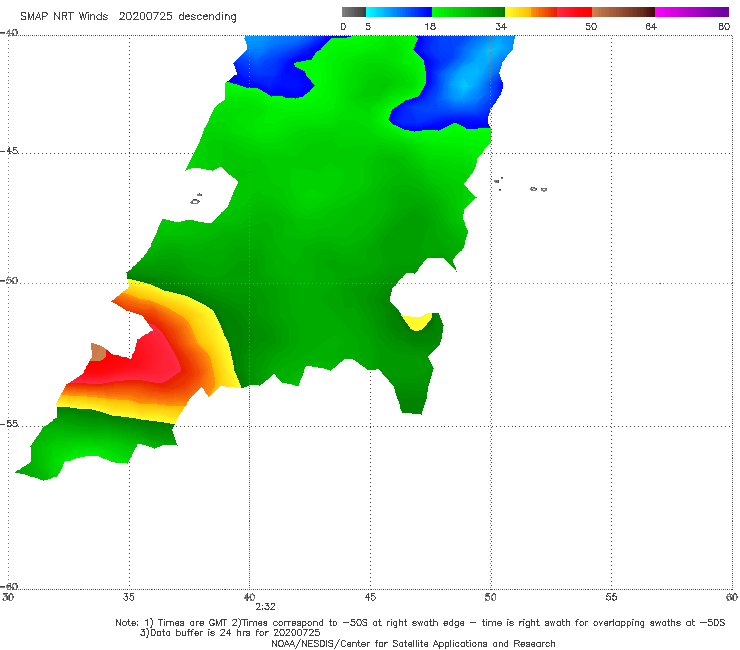This screenshot has height=650, width=740.
Task: Click the small yellow patch near 47E
Action: pos(416,321)
